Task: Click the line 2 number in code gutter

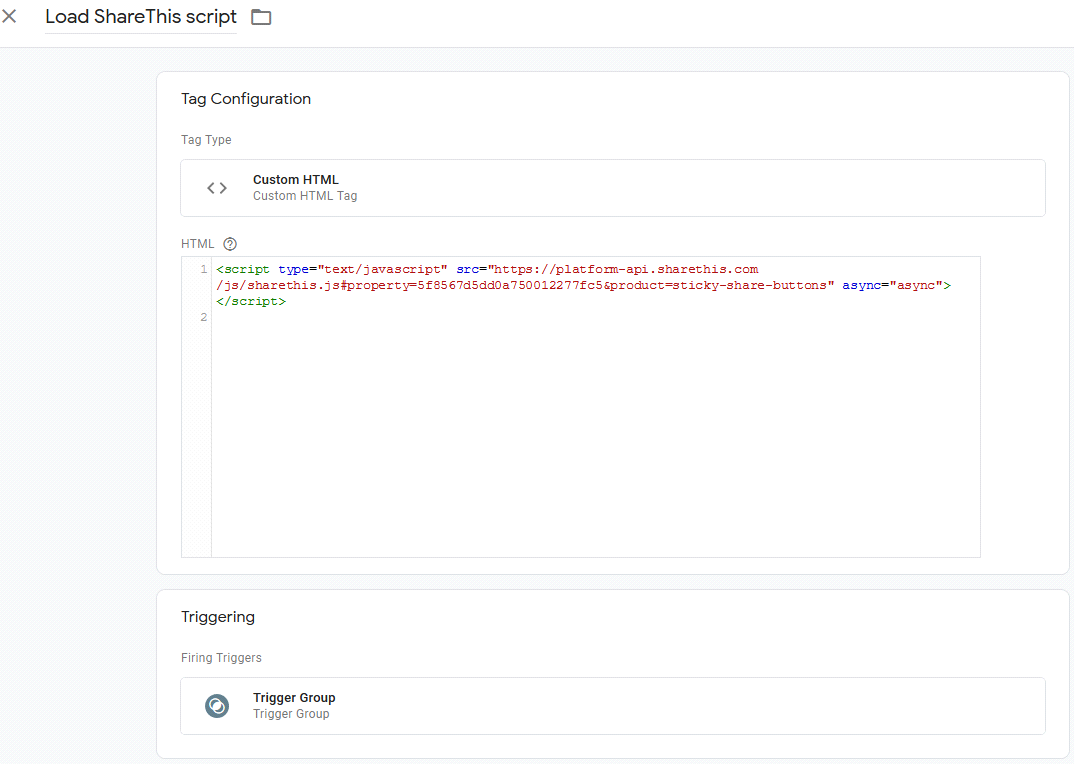Action: [203, 317]
